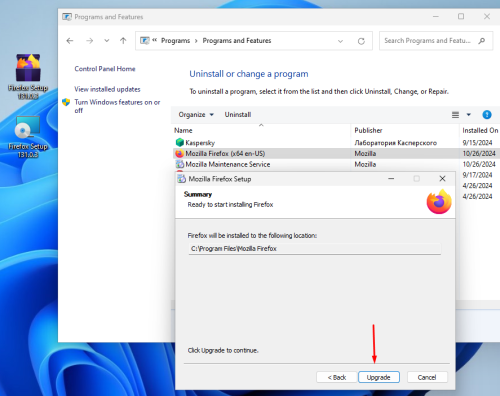Open help with the blue question icon

pyautogui.click(x=487, y=115)
